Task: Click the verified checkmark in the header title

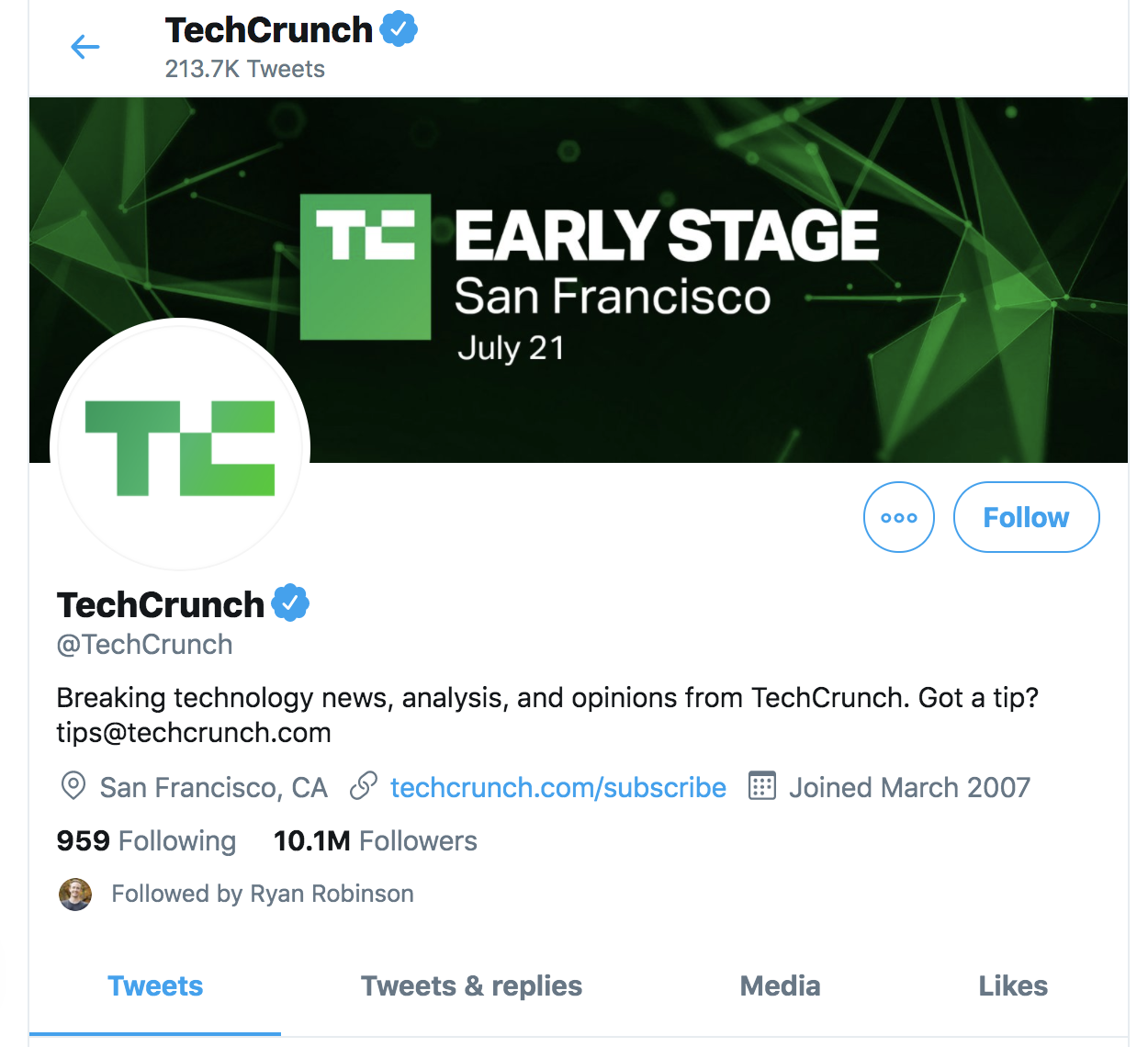Action: [399, 28]
